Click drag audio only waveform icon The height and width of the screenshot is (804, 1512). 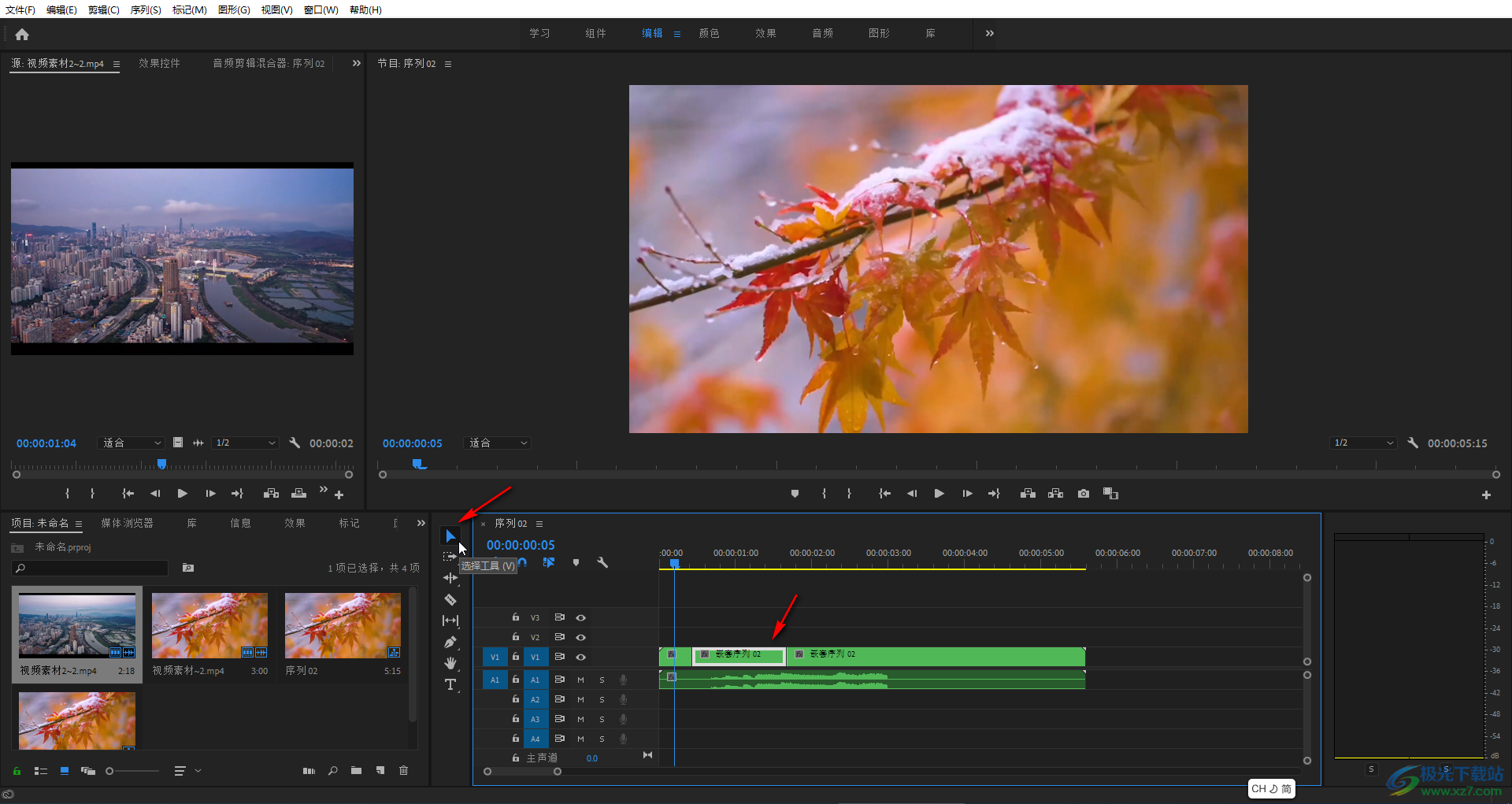[198, 443]
